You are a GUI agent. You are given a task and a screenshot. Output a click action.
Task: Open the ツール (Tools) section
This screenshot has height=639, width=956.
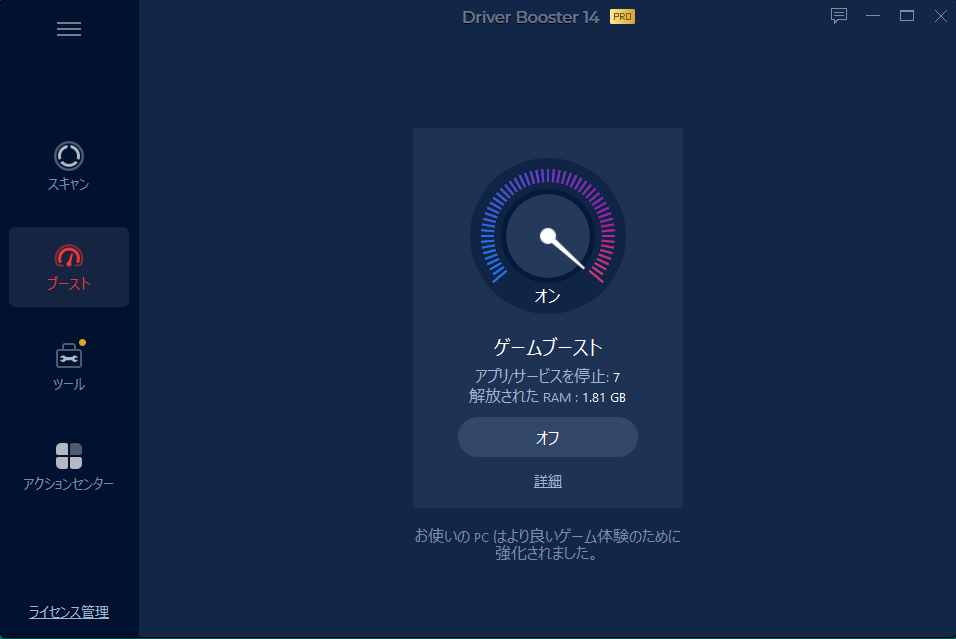[69, 366]
